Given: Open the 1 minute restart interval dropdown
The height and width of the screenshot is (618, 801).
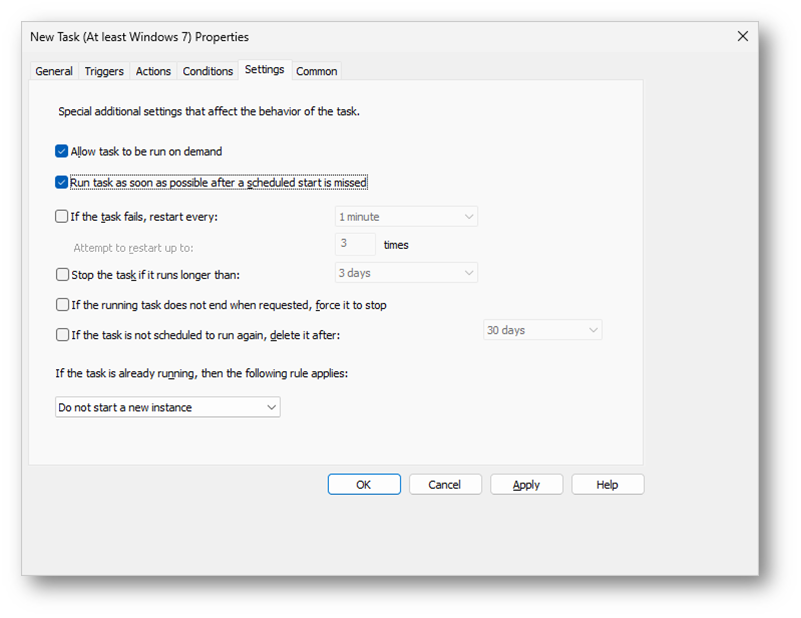Looking at the screenshot, I should coord(406,217).
